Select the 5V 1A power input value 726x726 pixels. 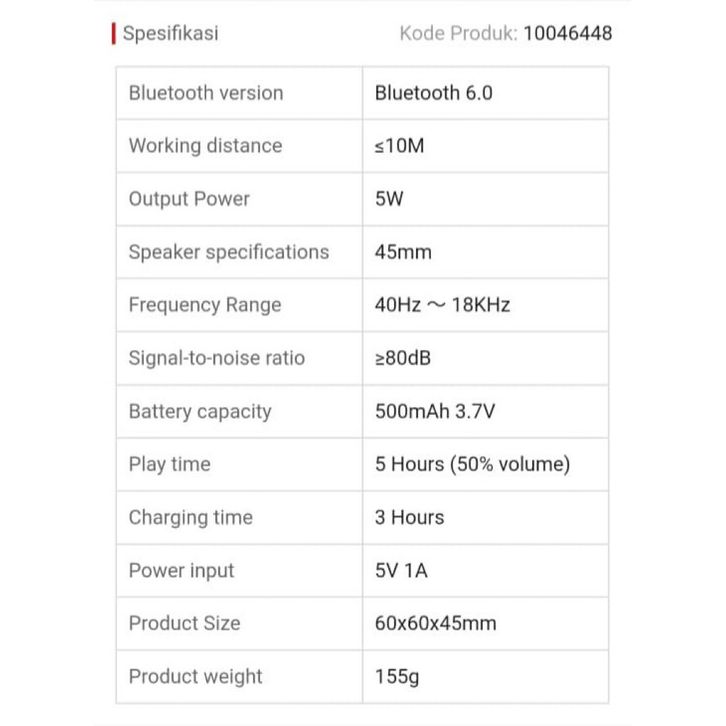[x=403, y=570]
